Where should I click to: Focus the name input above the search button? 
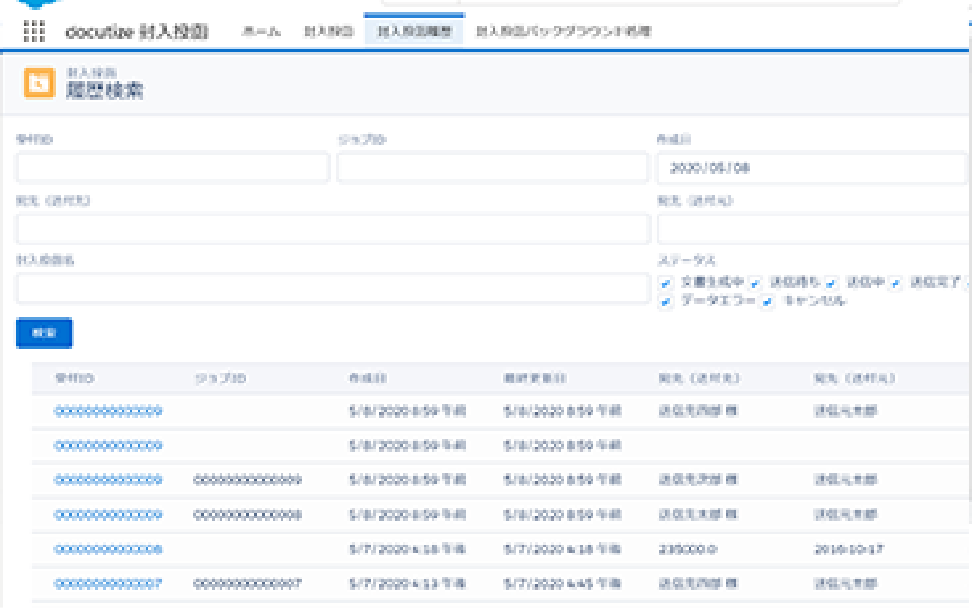pos(333,288)
